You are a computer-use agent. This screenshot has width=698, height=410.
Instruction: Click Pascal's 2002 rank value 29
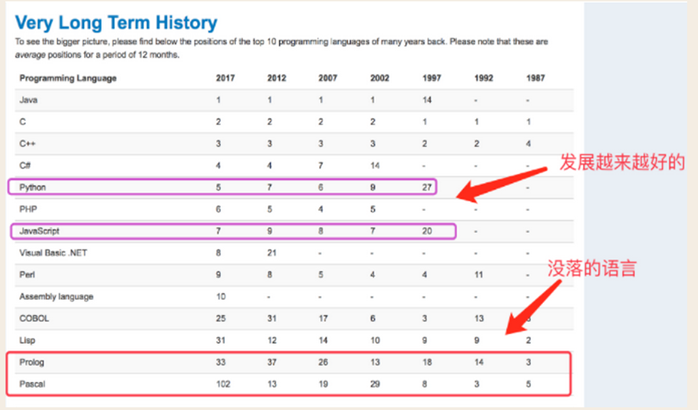pos(375,384)
